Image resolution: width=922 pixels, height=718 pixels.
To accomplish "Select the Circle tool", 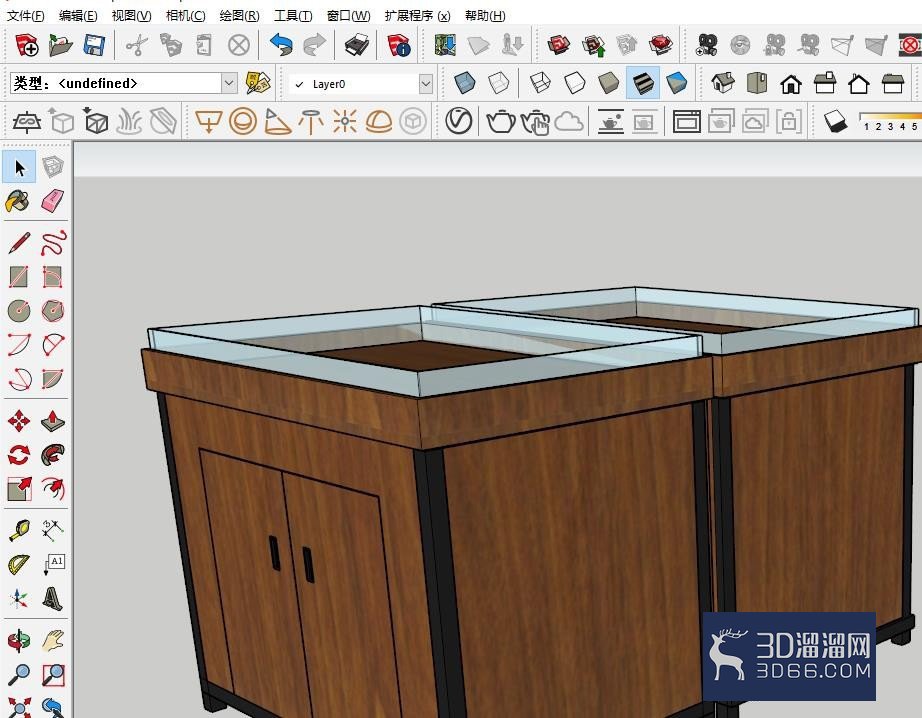I will tap(19, 310).
